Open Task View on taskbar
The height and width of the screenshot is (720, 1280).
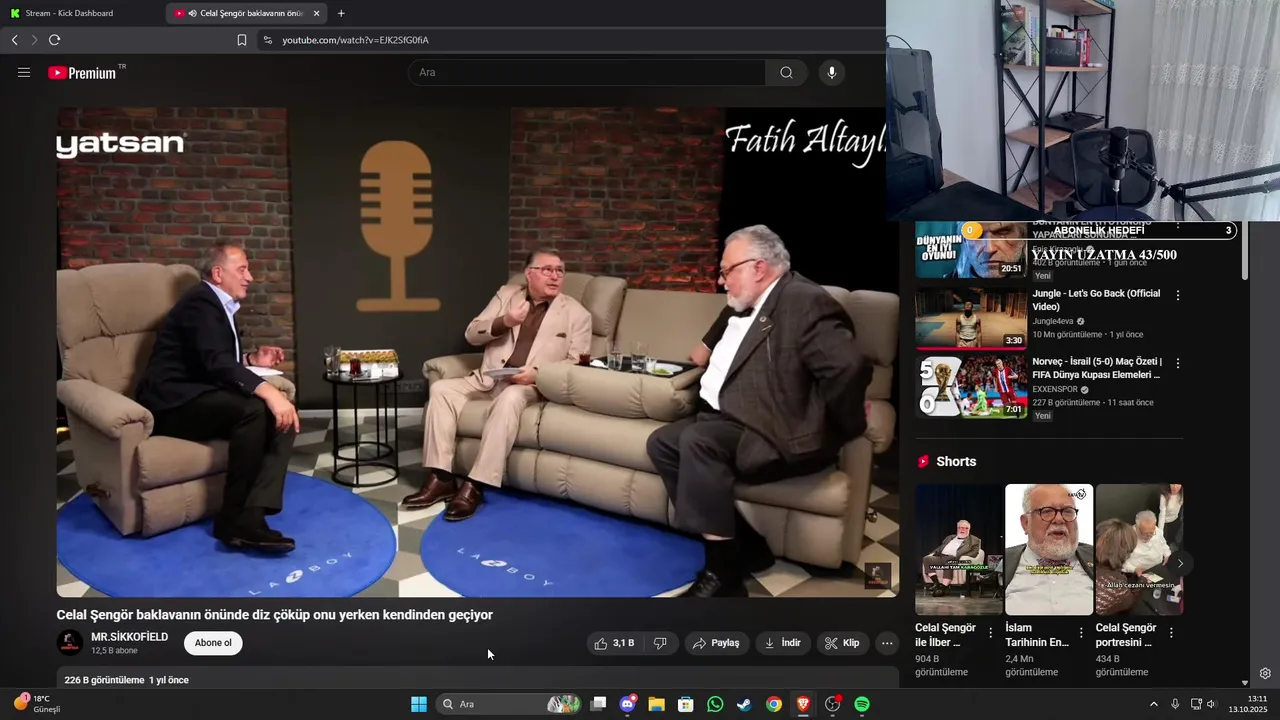pos(598,704)
